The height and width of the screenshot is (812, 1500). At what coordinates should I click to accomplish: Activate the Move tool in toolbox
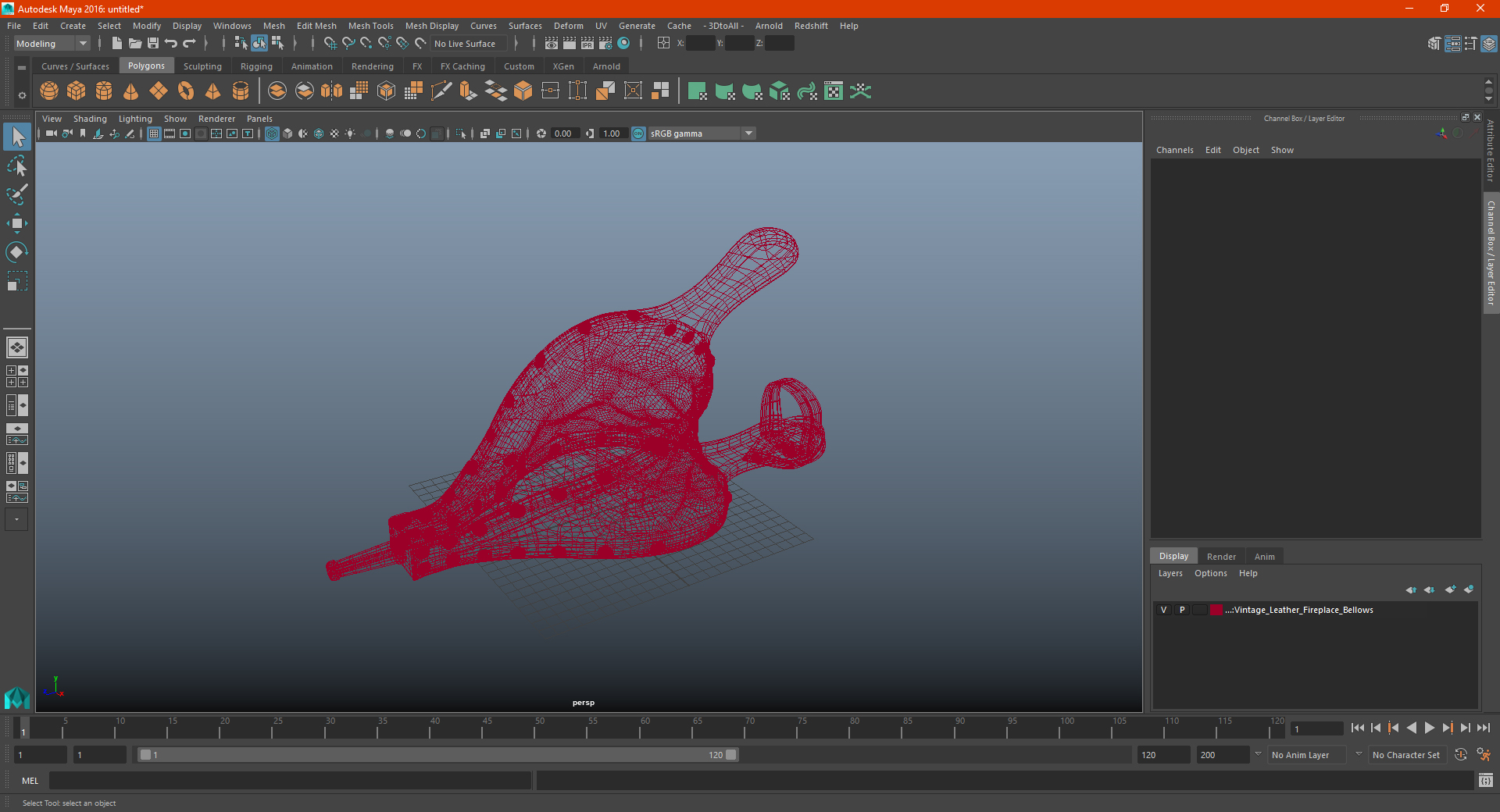pyautogui.click(x=17, y=223)
